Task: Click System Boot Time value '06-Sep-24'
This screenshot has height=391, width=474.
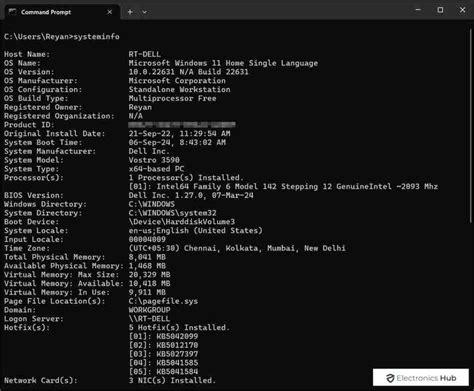Action: pyautogui.click(x=177, y=142)
